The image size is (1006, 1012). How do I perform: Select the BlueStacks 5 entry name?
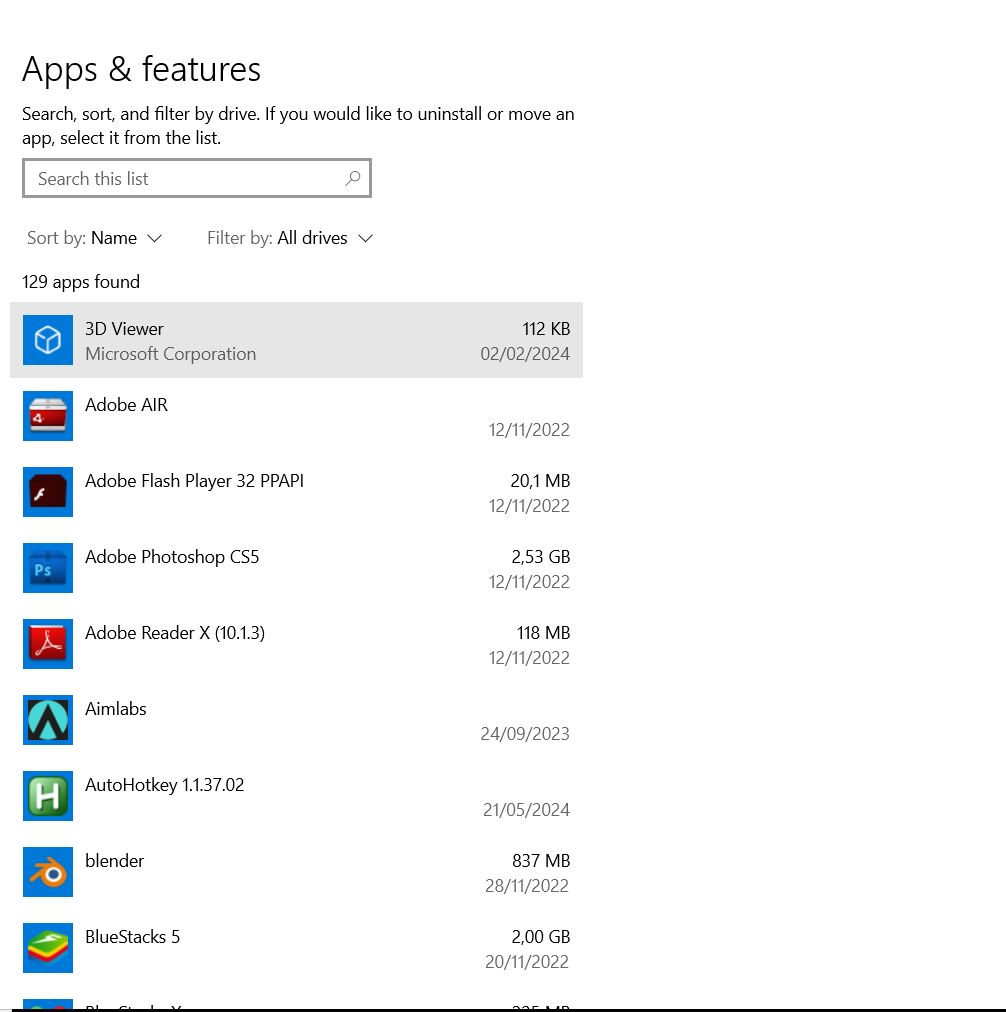[x=133, y=937]
